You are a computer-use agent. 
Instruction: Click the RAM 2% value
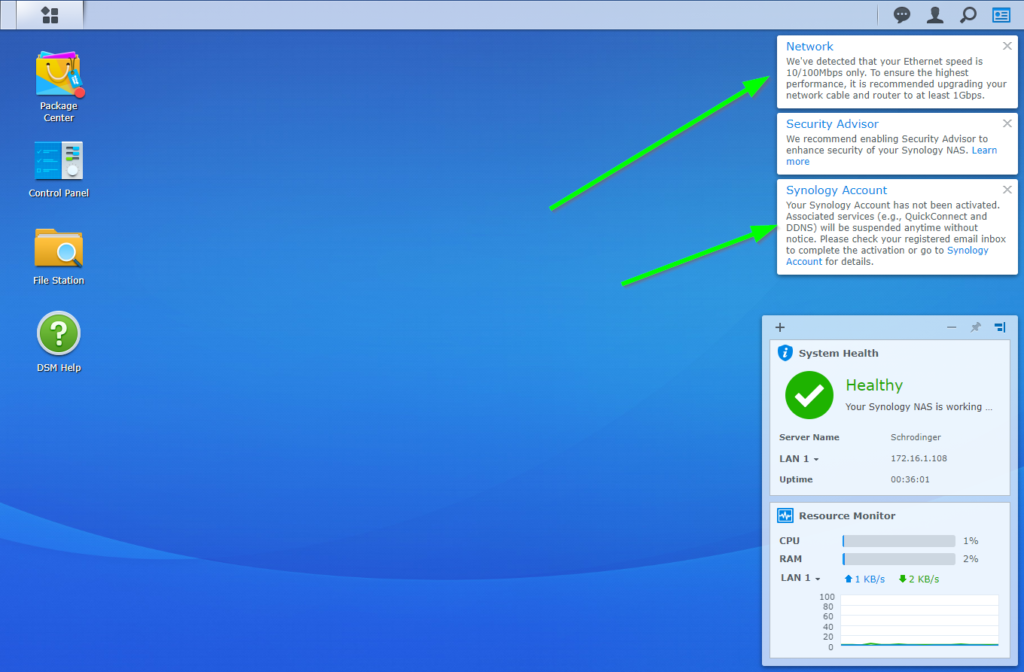tap(970, 559)
